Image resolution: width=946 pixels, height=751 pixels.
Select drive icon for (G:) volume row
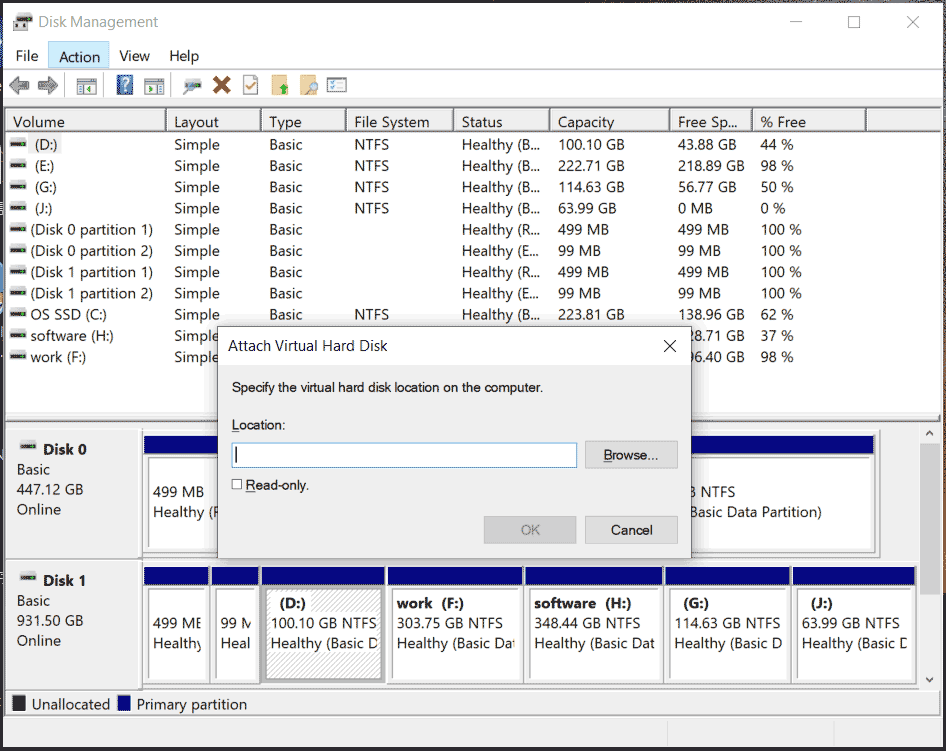(18, 186)
